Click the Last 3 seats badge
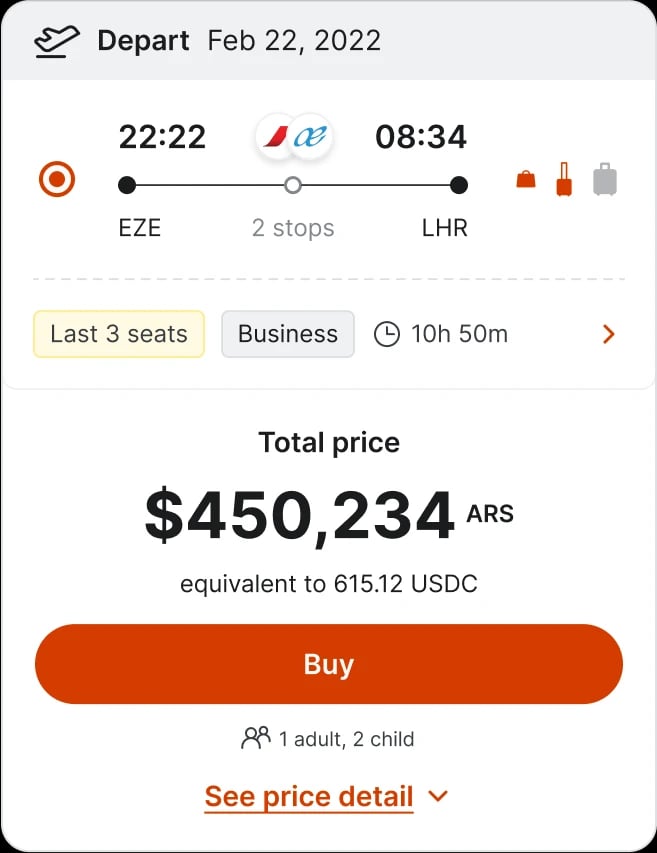 118,334
